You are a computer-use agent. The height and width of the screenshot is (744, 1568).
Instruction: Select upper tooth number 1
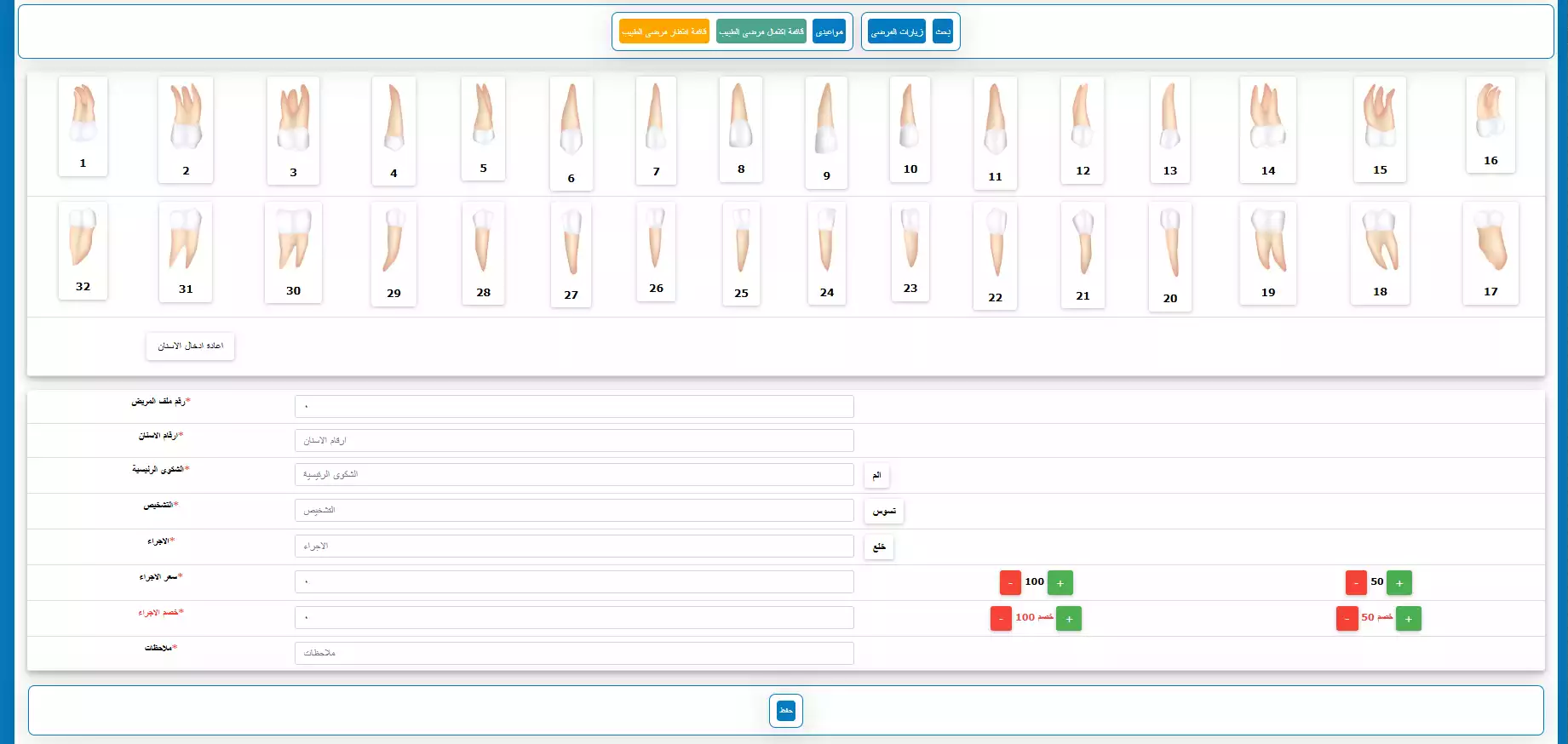83,127
